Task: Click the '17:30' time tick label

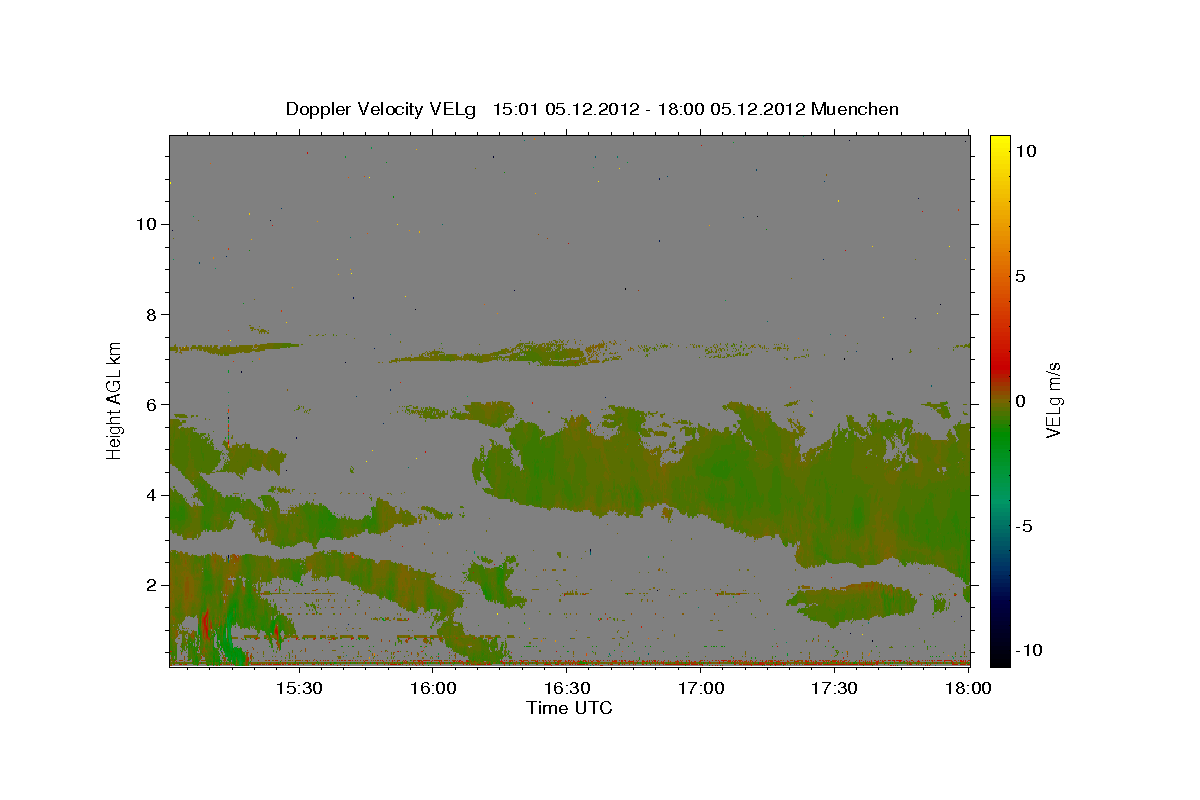Action: click(x=835, y=689)
